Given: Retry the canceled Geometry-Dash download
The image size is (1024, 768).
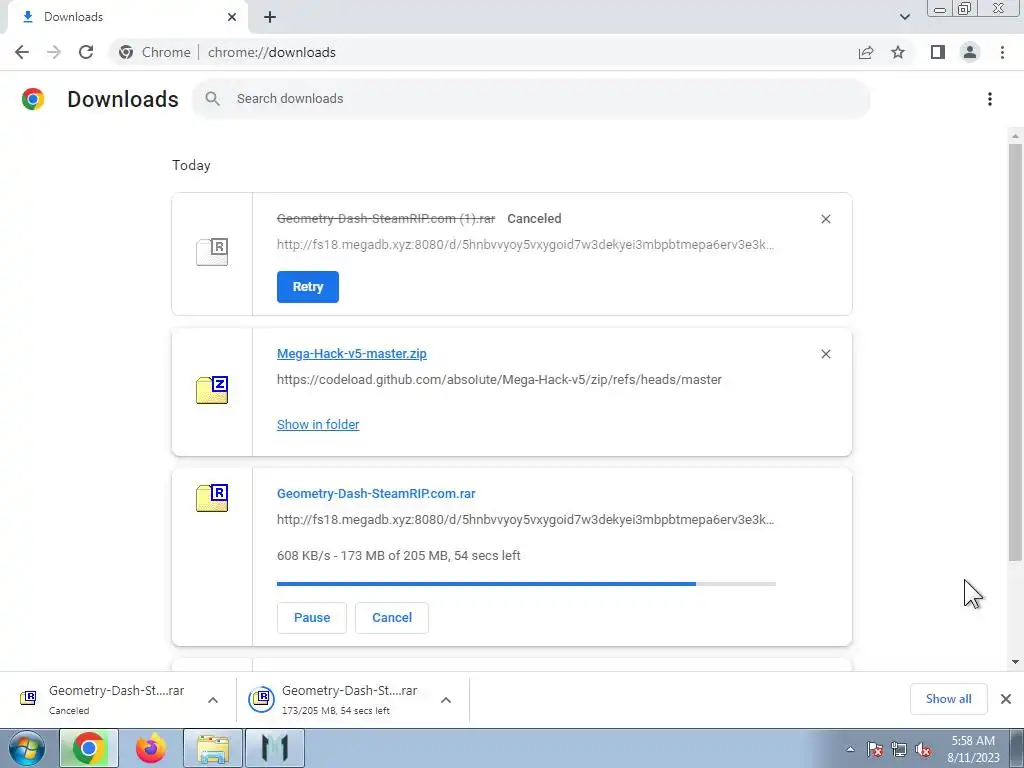Looking at the screenshot, I should pyautogui.click(x=308, y=287).
